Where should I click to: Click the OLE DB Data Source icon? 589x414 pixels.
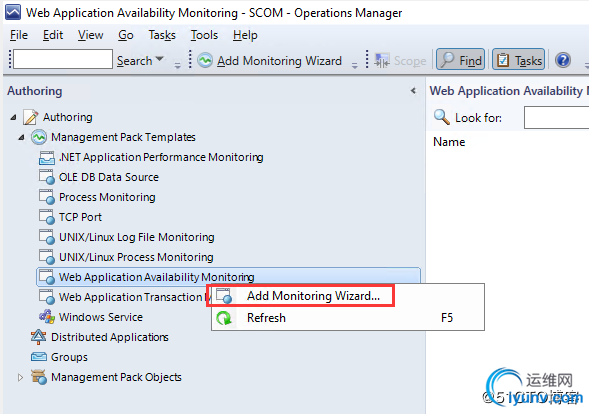click(x=47, y=177)
